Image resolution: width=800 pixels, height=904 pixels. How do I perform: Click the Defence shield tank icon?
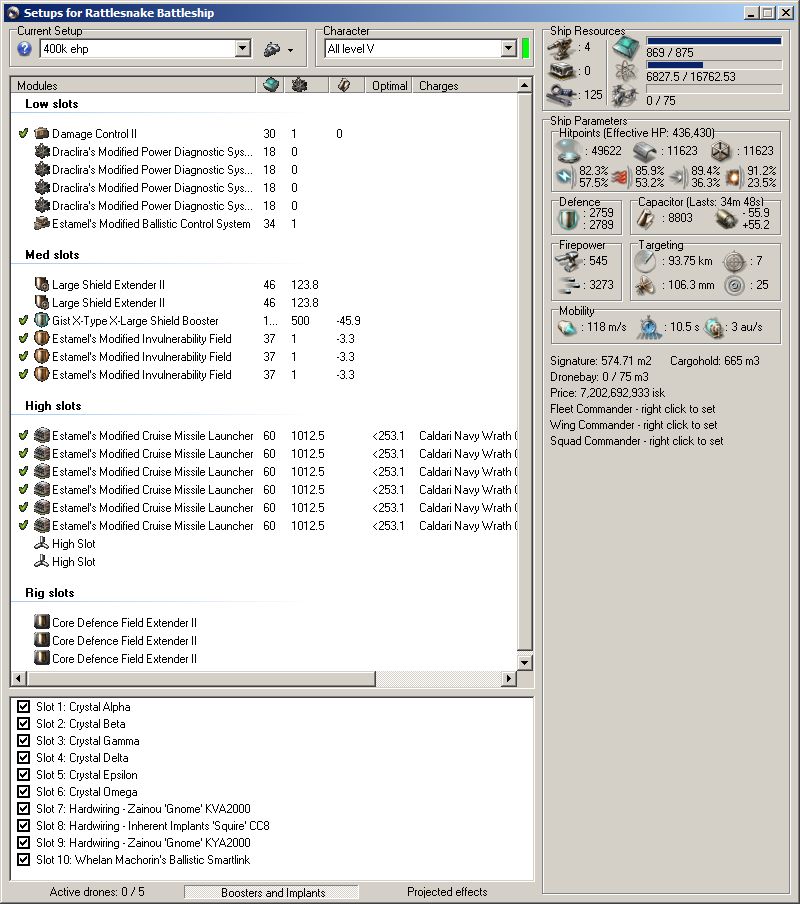(568, 219)
